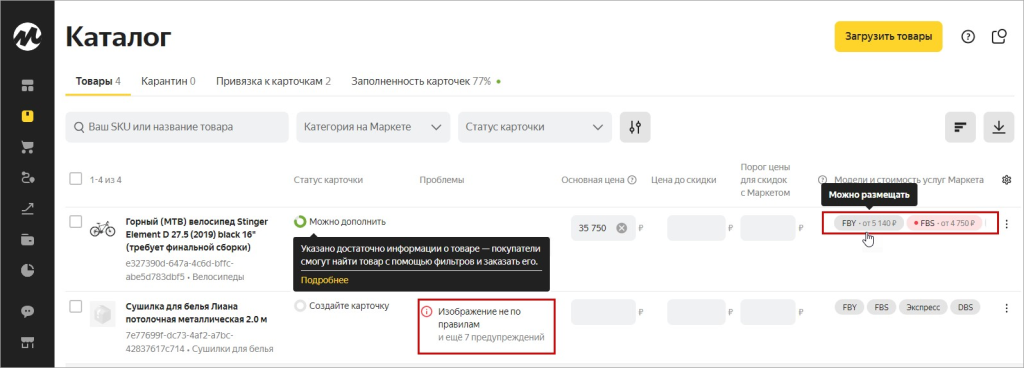Viewport: 1024px width, 368px height.
Task: Click the question icon beside Основная цена
Action: (632, 180)
